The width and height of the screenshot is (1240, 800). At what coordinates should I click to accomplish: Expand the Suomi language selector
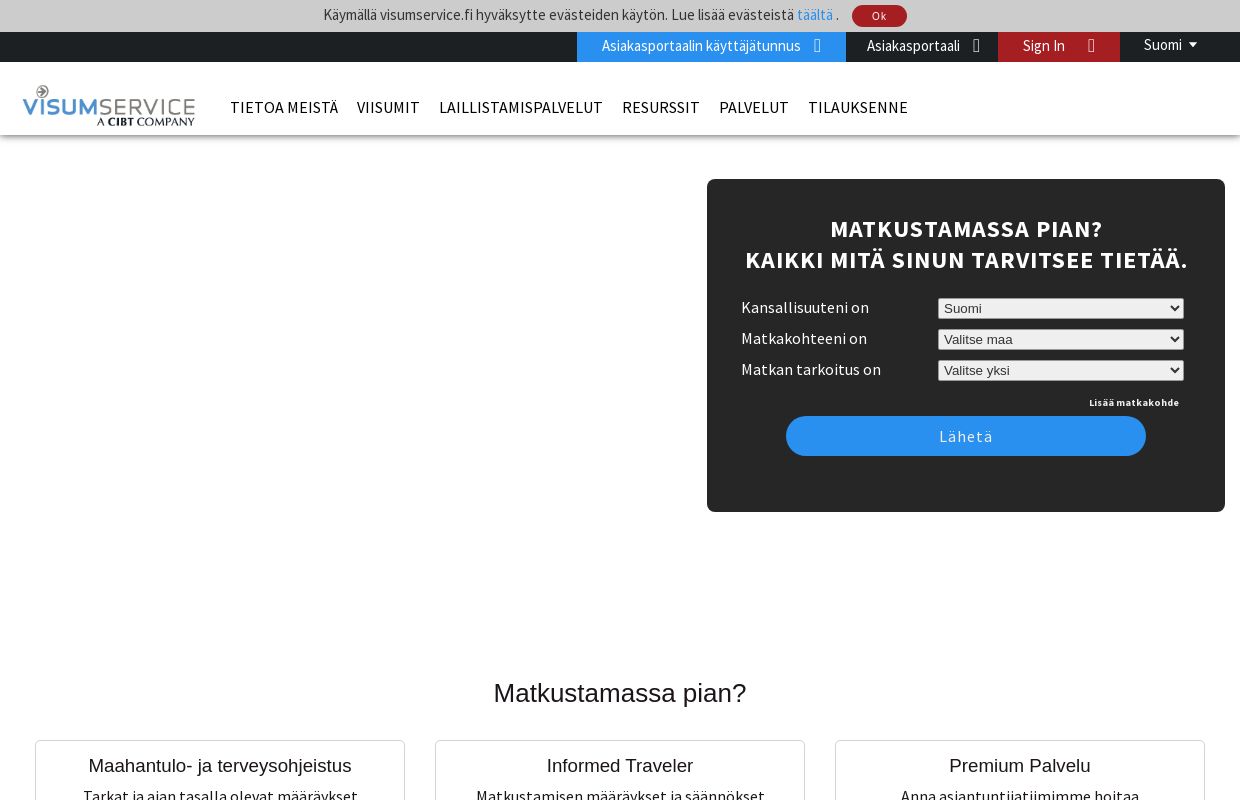coord(1170,44)
